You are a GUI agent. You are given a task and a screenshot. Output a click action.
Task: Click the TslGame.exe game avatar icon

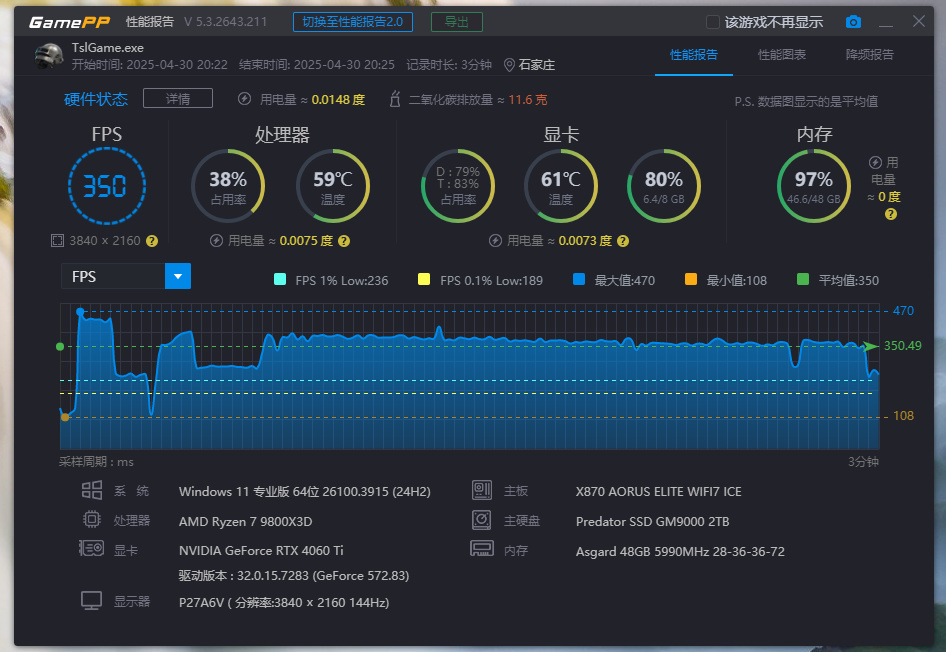49,56
